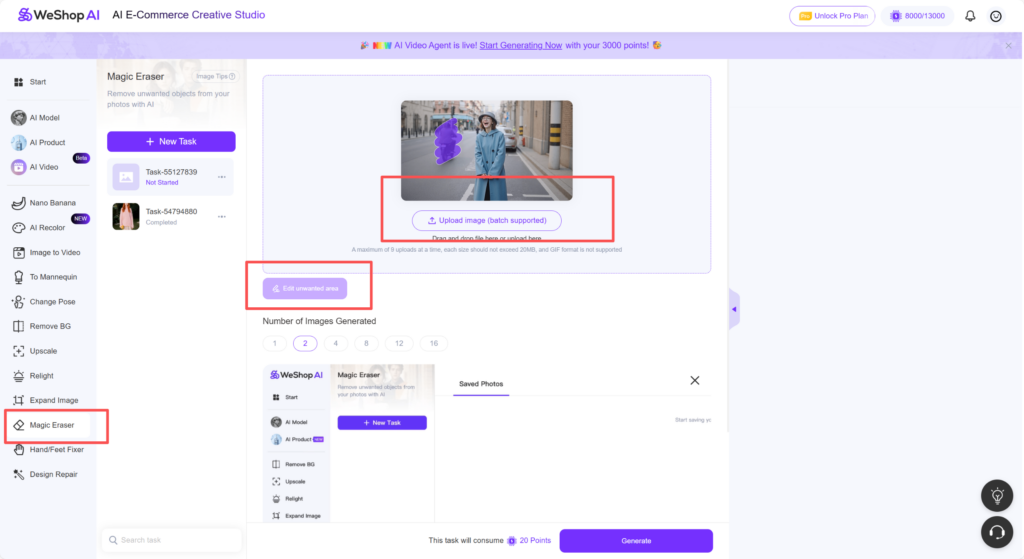Open the headset customer support button
Image resolution: width=1024 pixels, height=559 pixels.
click(997, 532)
